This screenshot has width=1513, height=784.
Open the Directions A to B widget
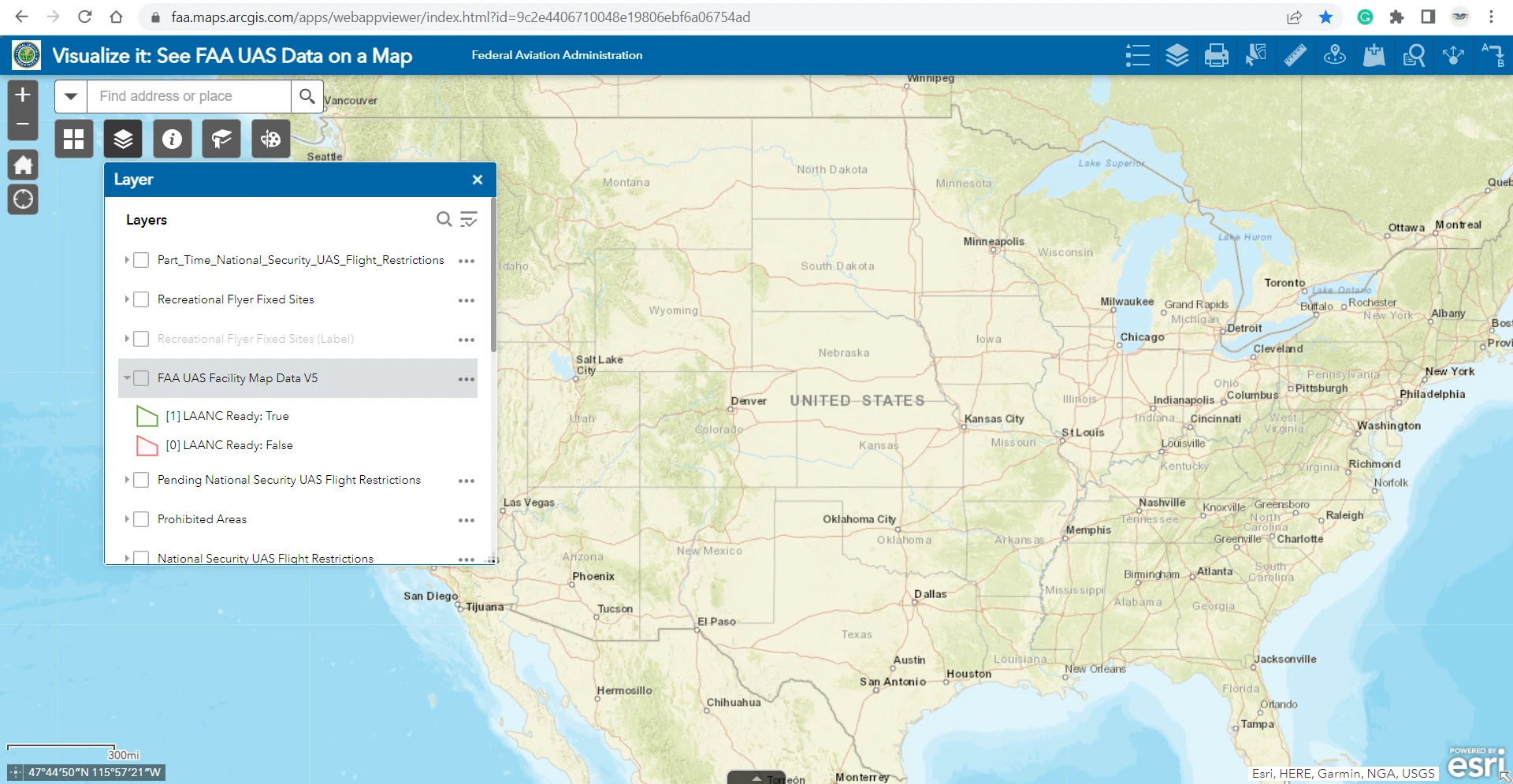pos(1493,55)
